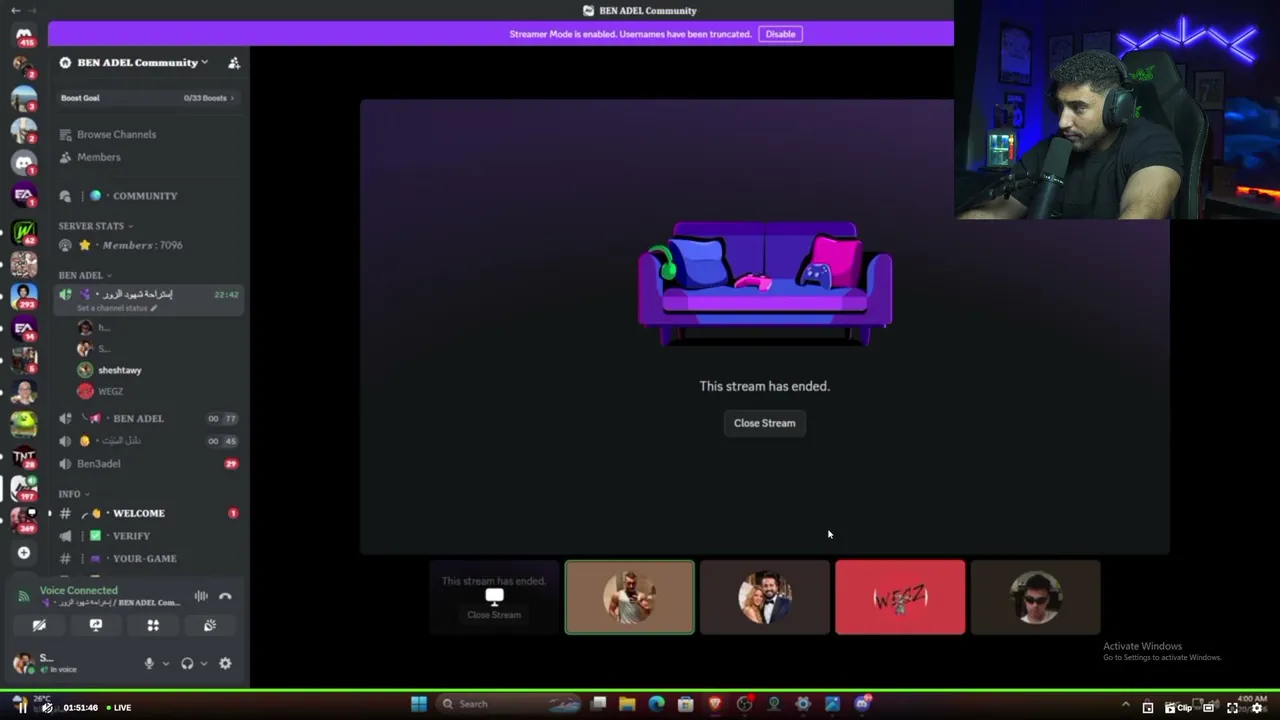Edit the channel status pencil icon
Image resolution: width=1280 pixels, height=720 pixels.
pos(154,308)
